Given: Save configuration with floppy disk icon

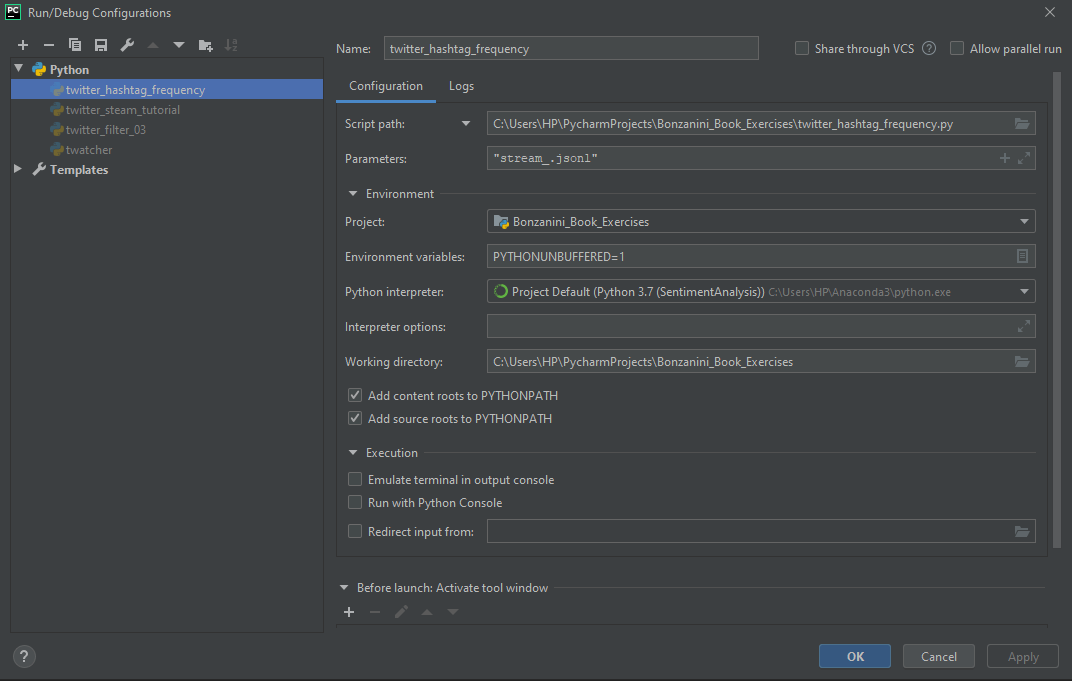Looking at the screenshot, I should pos(100,45).
